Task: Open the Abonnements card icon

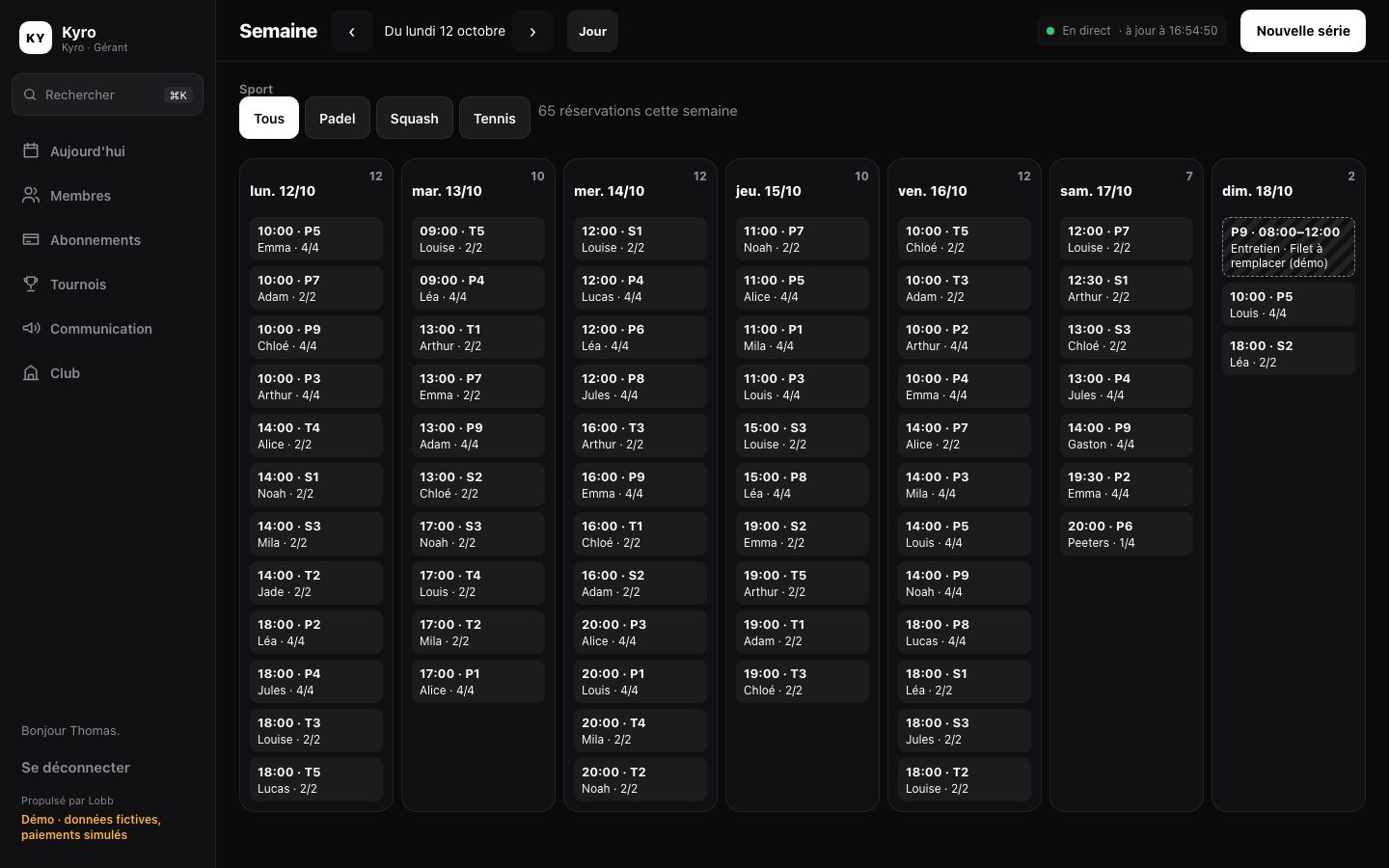Action: point(31,239)
